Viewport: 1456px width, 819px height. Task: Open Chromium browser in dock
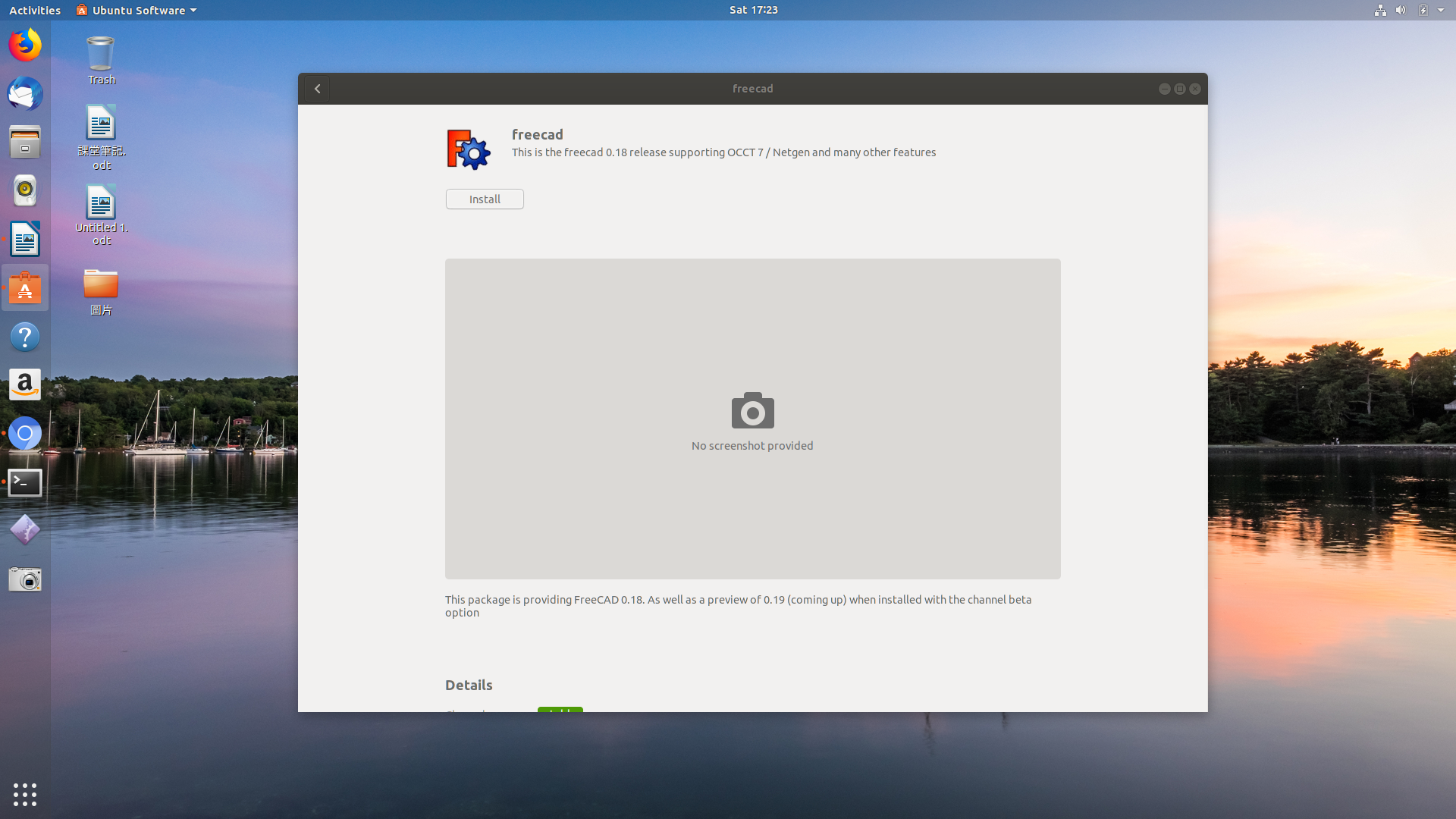(25, 434)
